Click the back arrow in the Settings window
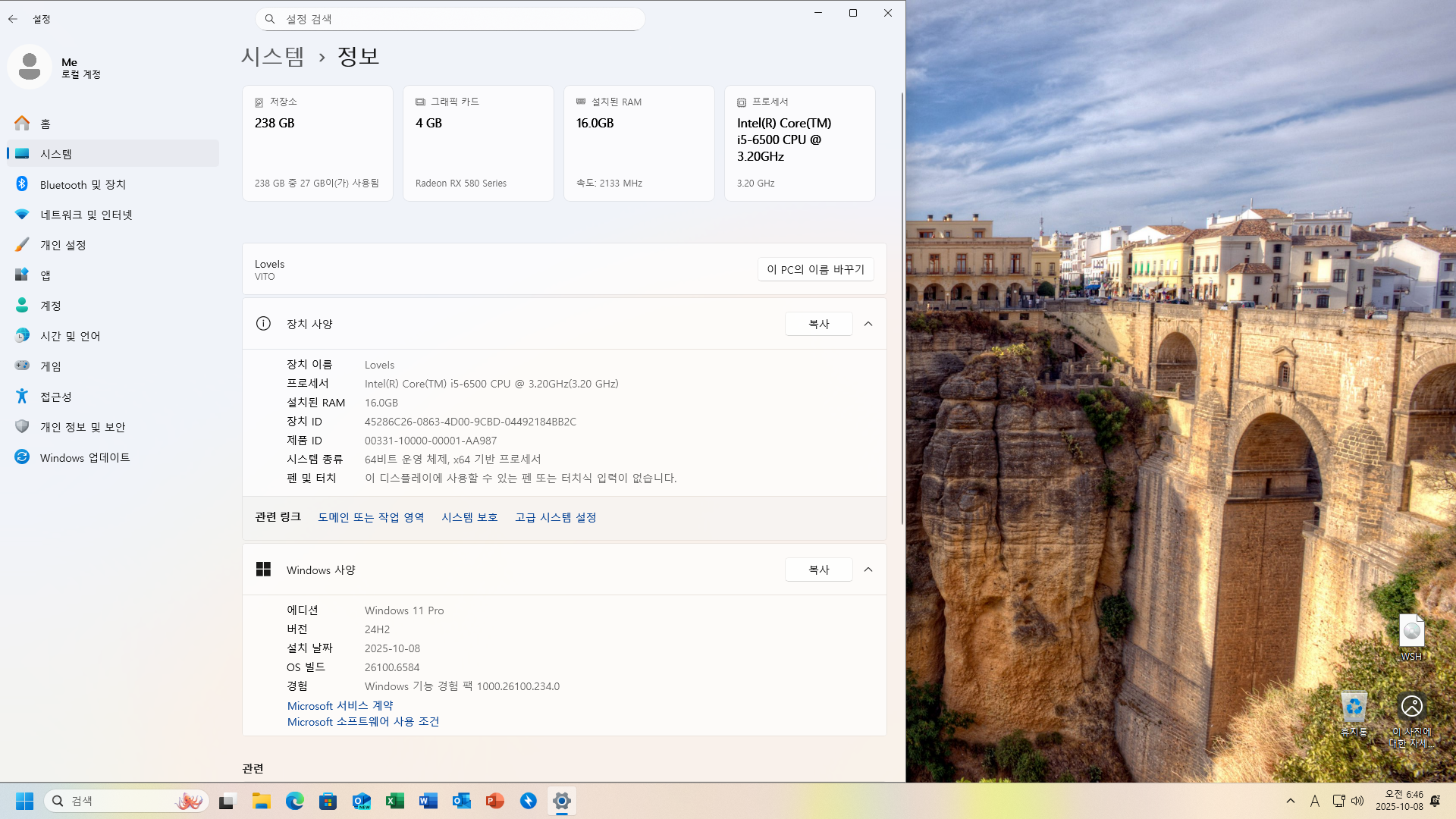The height and width of the screenshot is (819, 1456). point(13,19)
